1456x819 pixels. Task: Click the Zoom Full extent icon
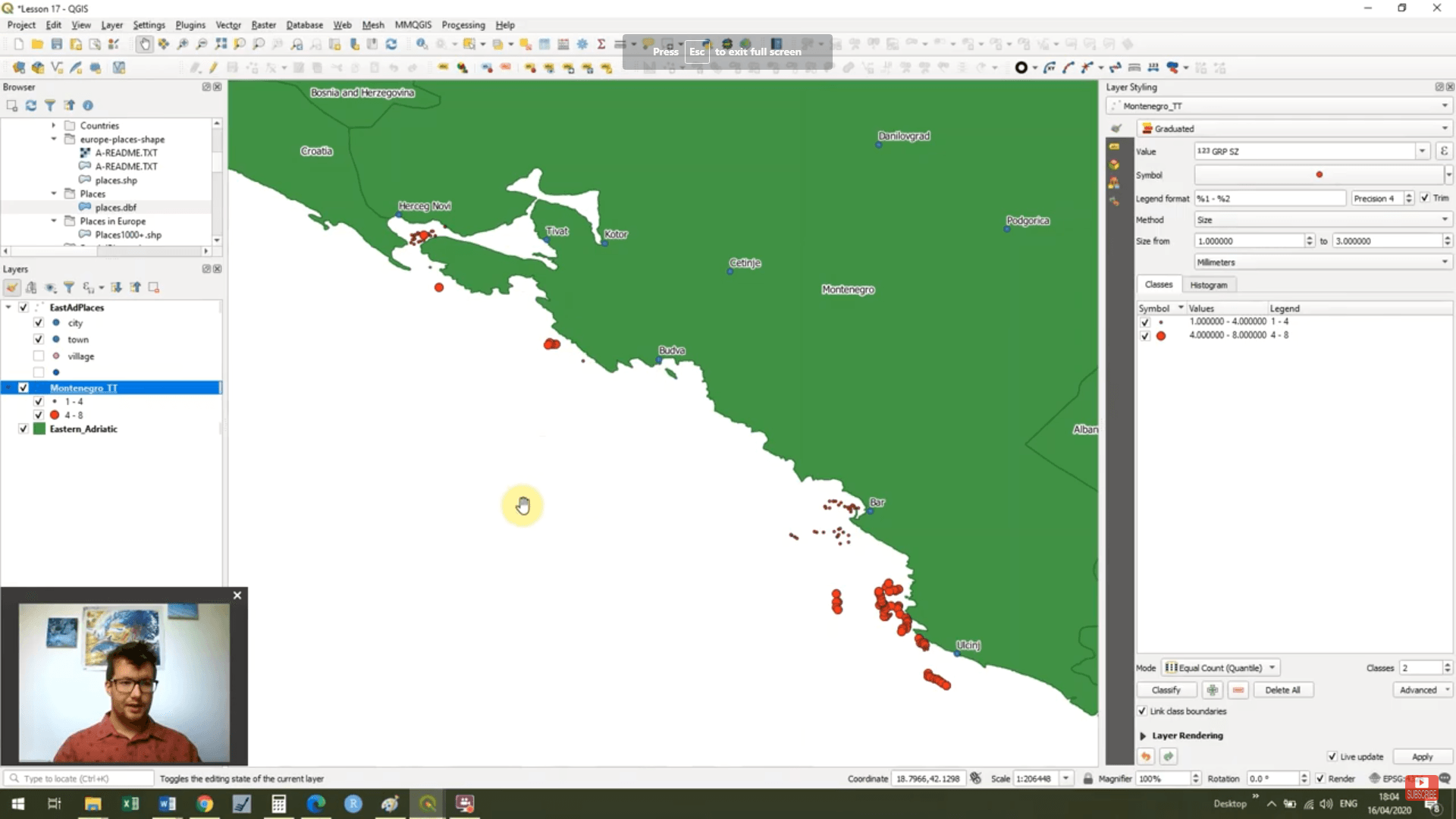221,44
